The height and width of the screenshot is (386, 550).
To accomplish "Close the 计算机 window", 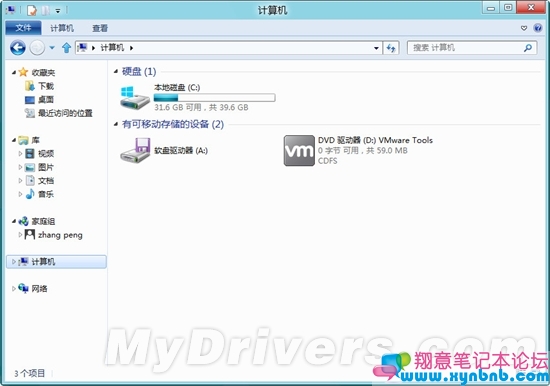I will 531,8.
